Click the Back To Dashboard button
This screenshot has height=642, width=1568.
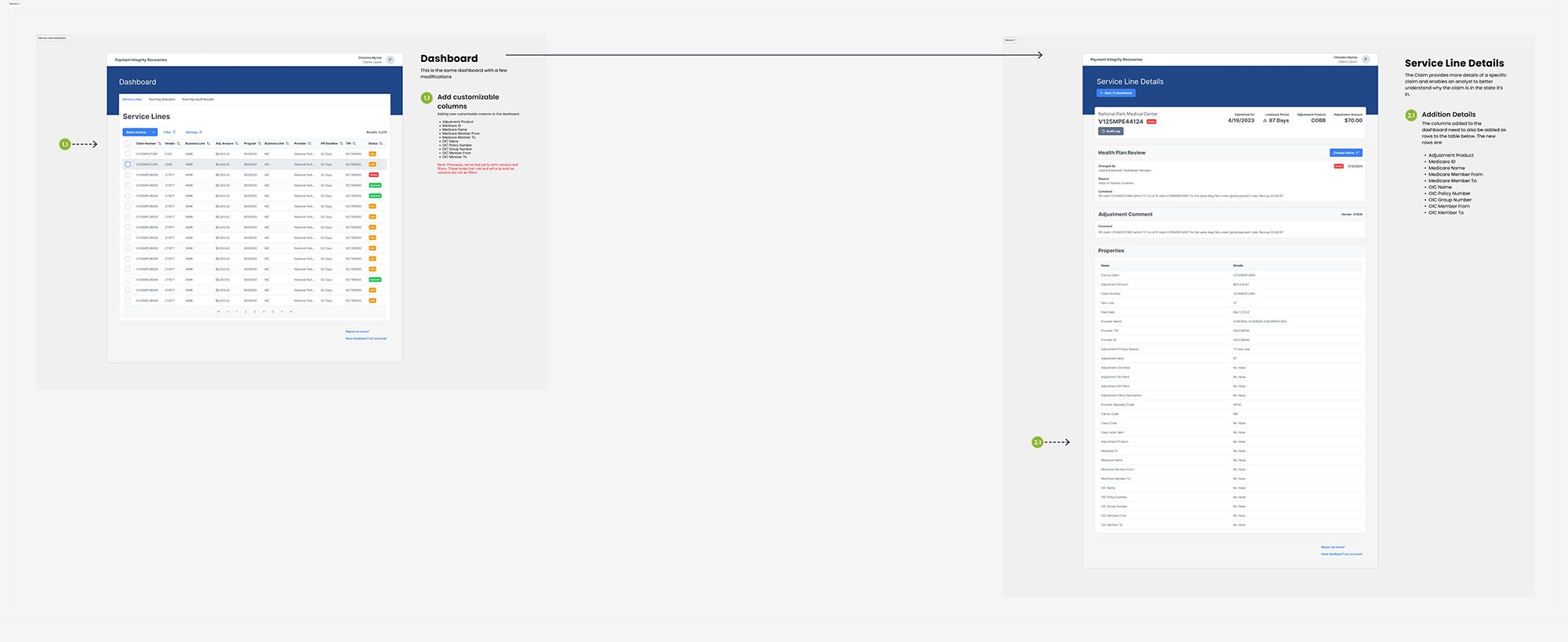(1116, 93)
